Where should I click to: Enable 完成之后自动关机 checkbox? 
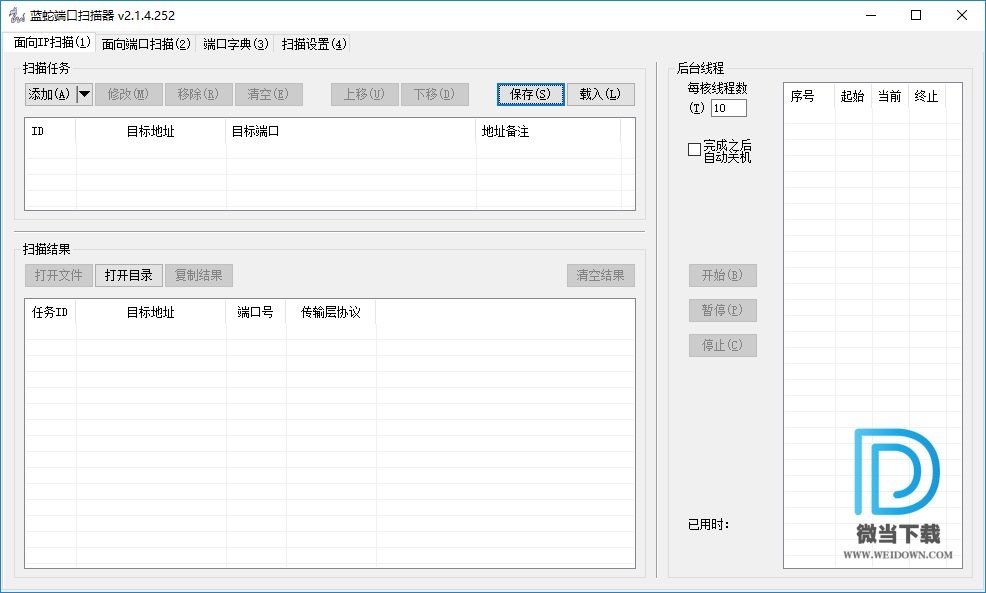click(695, 150)
